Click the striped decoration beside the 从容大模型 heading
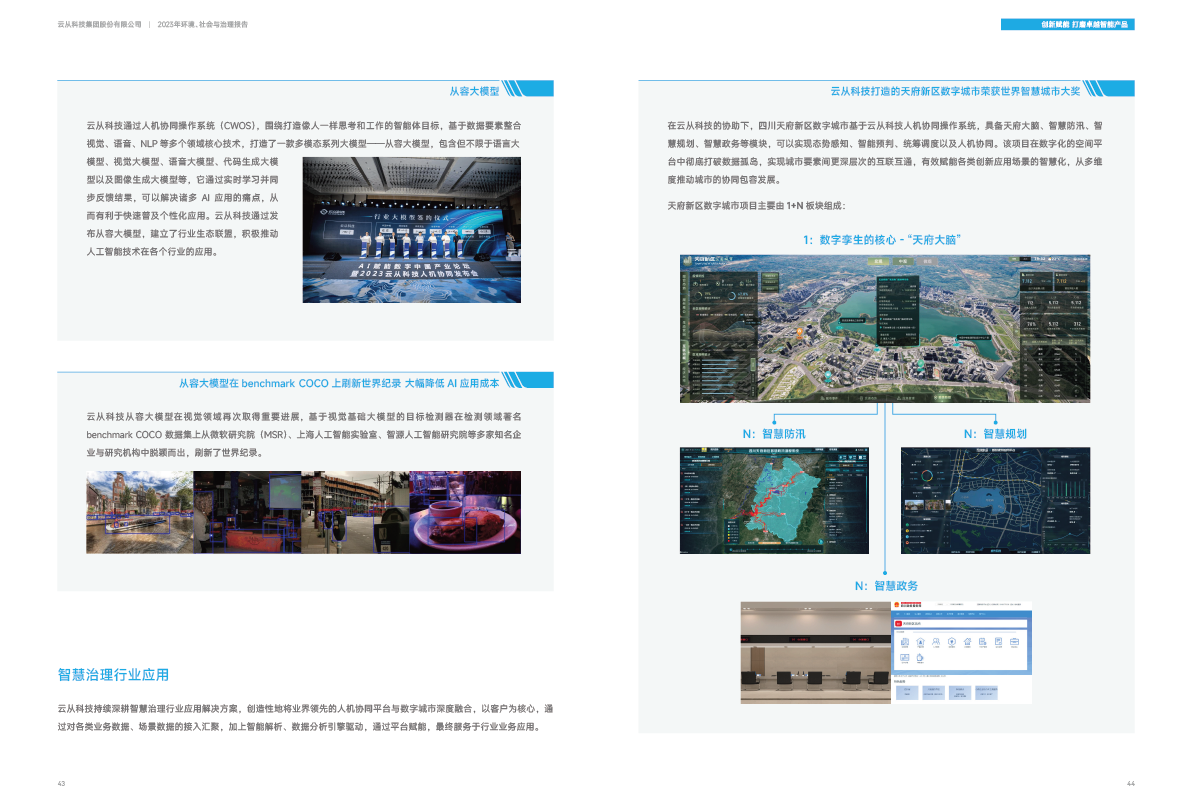Screen dimensions: 1192x809 click(x=513, y=90)
